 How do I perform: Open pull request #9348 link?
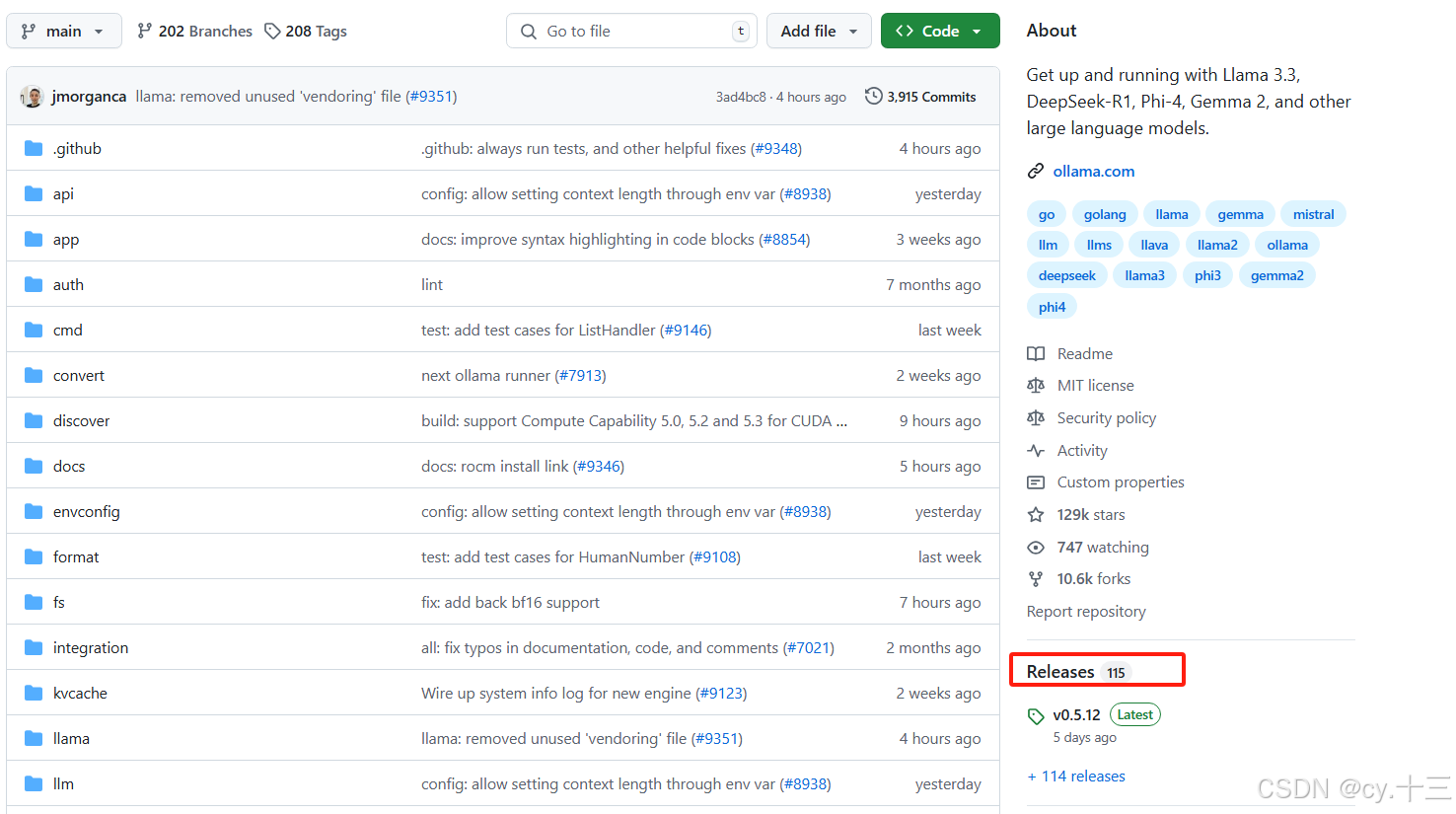(776, 149)
